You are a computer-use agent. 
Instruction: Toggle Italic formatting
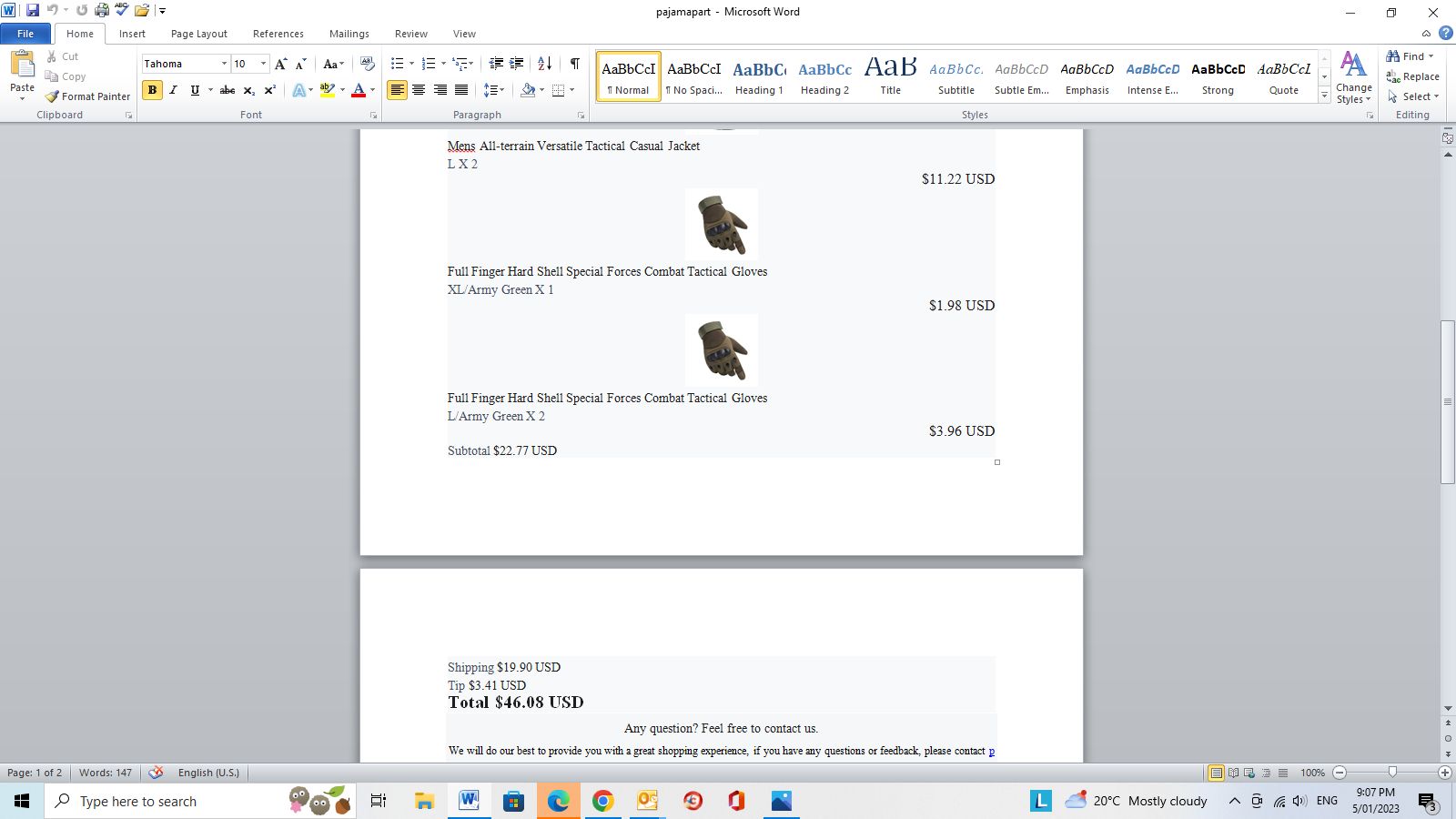(x=173, y=90)
